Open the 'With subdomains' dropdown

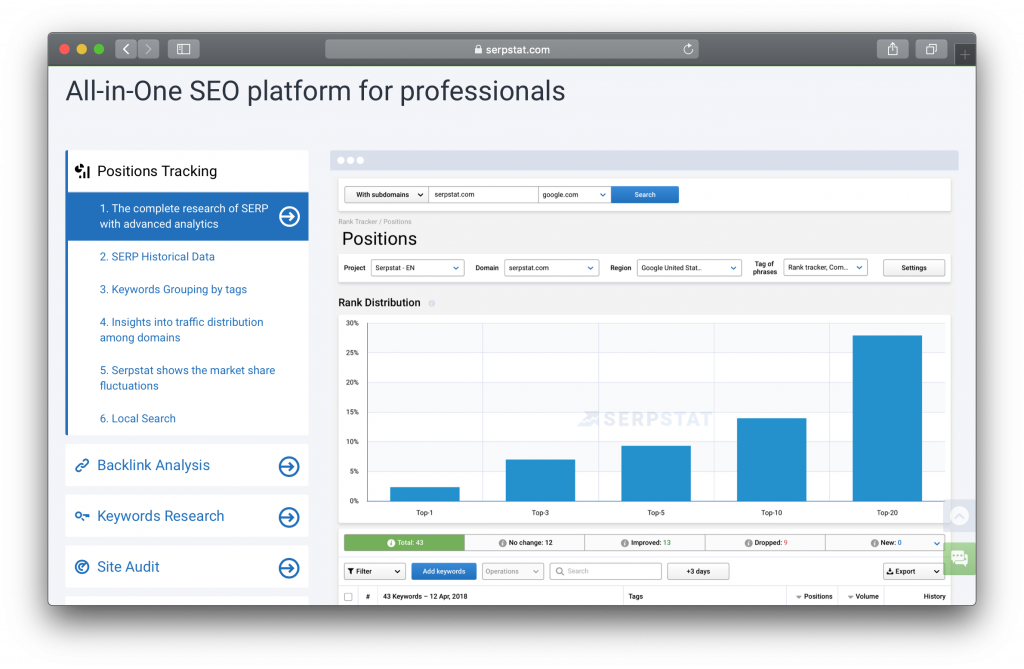[387, 195]
